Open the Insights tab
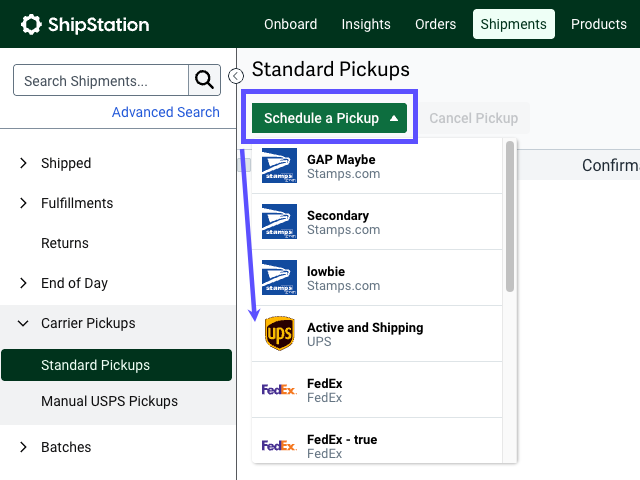Image resolution: width=640 pixels, height=480 pixels. click(x=366, y=24)
